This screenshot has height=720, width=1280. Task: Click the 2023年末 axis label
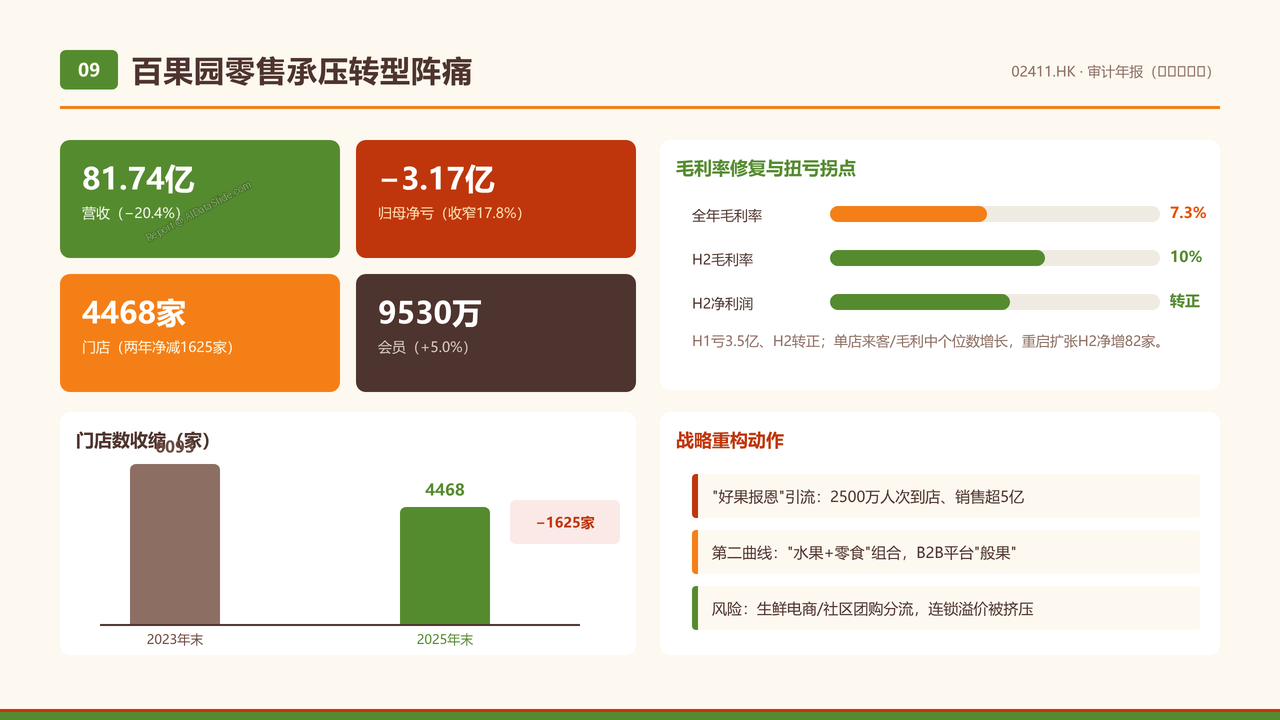(x=175, y=639)
